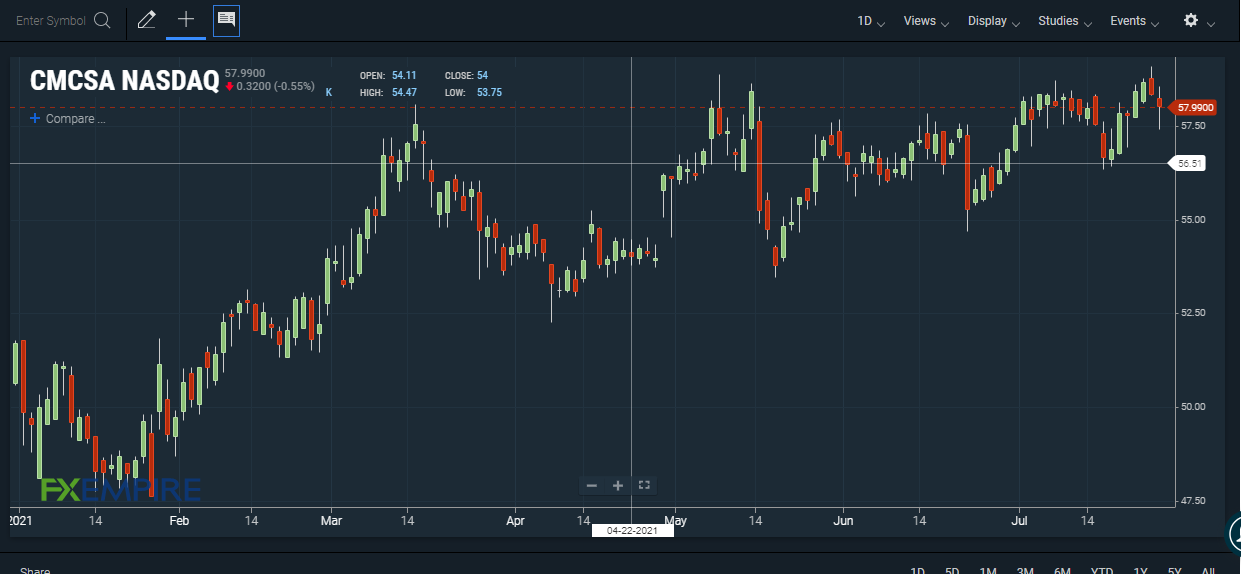This screenshot has height=574, width=1241.
Task: Click the 57.50 price axis label
Action: tap(1192, 126)
